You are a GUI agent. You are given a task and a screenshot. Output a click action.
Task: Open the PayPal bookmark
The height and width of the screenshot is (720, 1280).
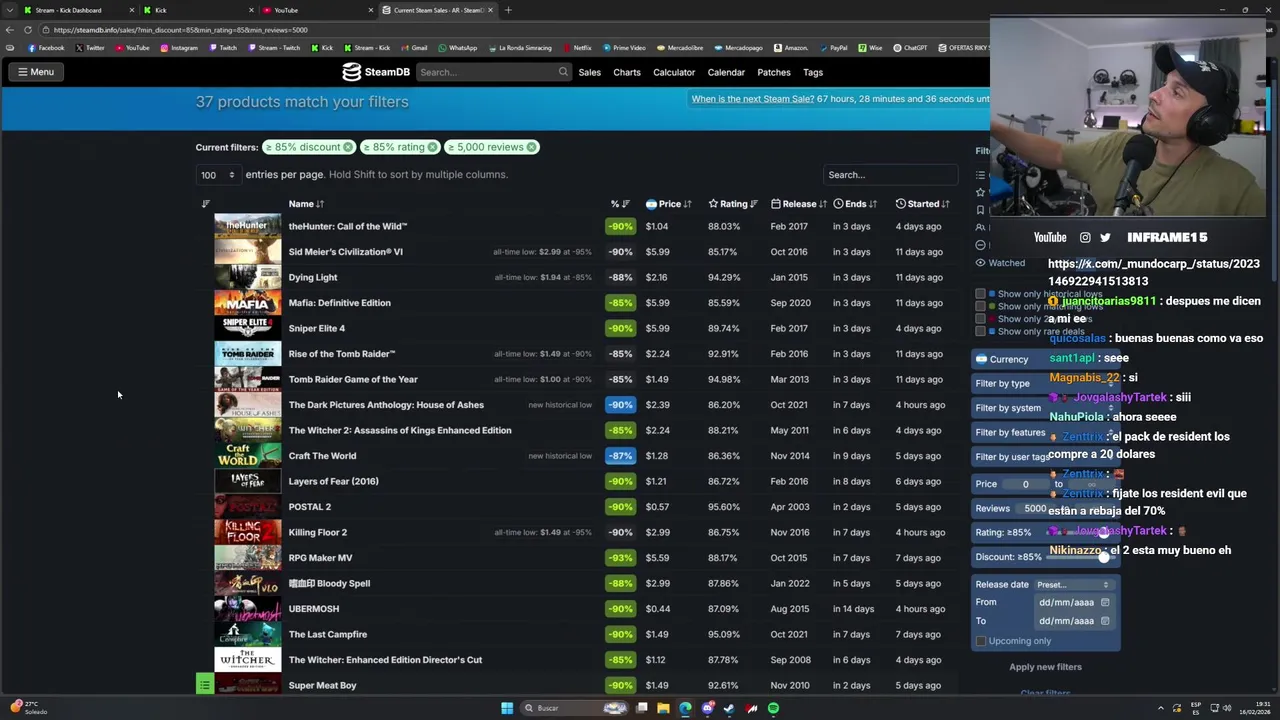tap(833, 48)
